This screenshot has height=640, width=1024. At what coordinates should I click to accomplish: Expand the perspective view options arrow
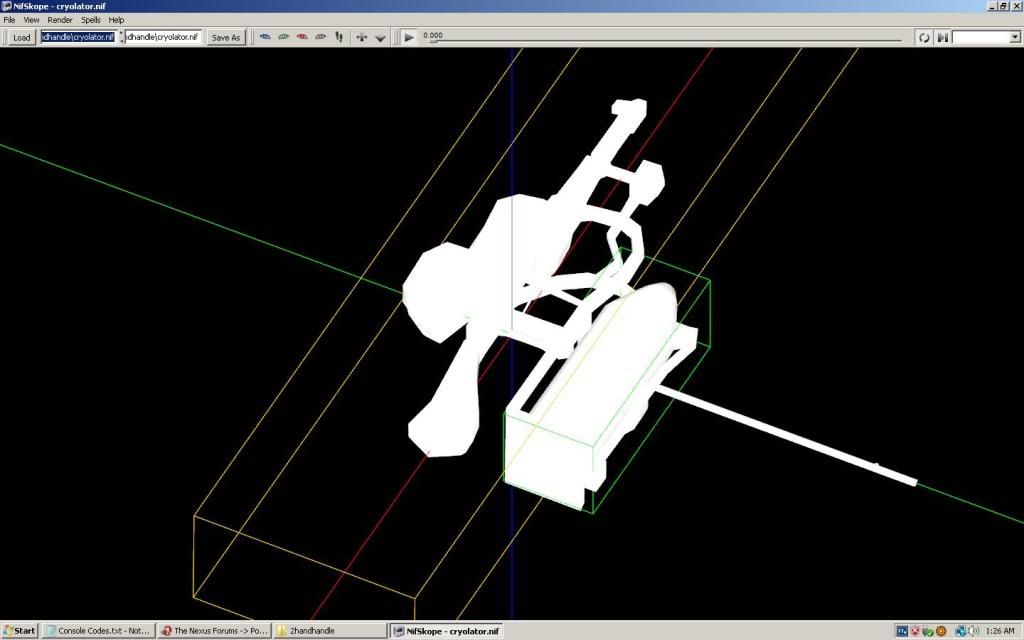(380, 38)
